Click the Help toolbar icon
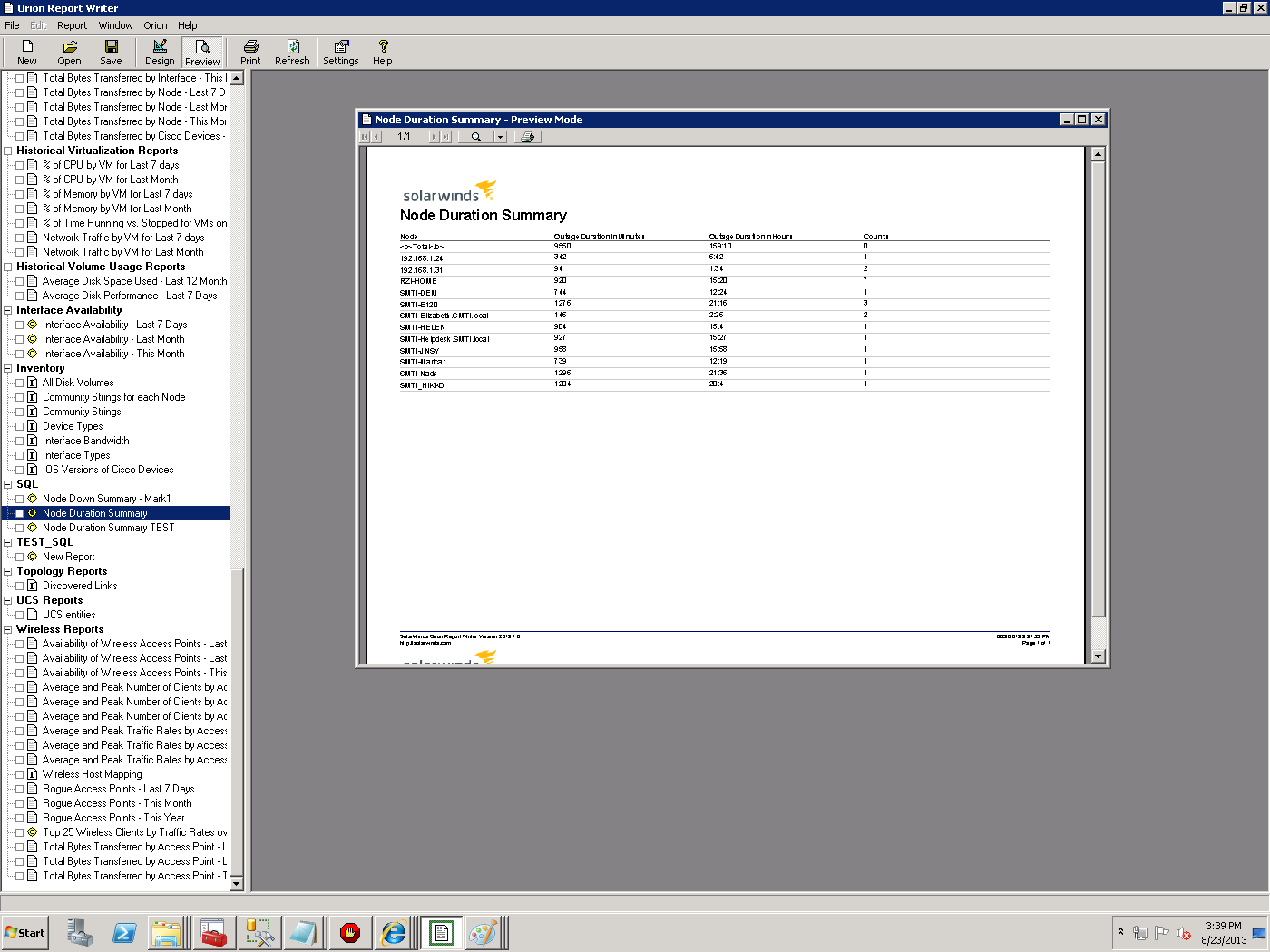 [383, 53]
